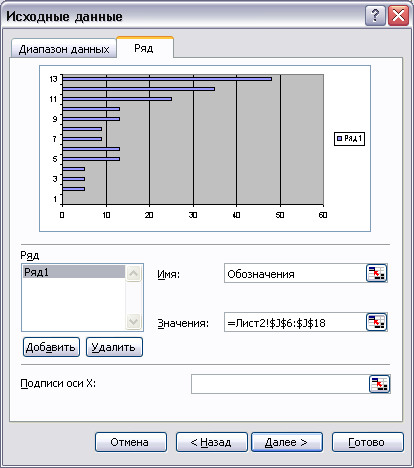
Task: Click the Удалить button
Action: coord(114,347)
